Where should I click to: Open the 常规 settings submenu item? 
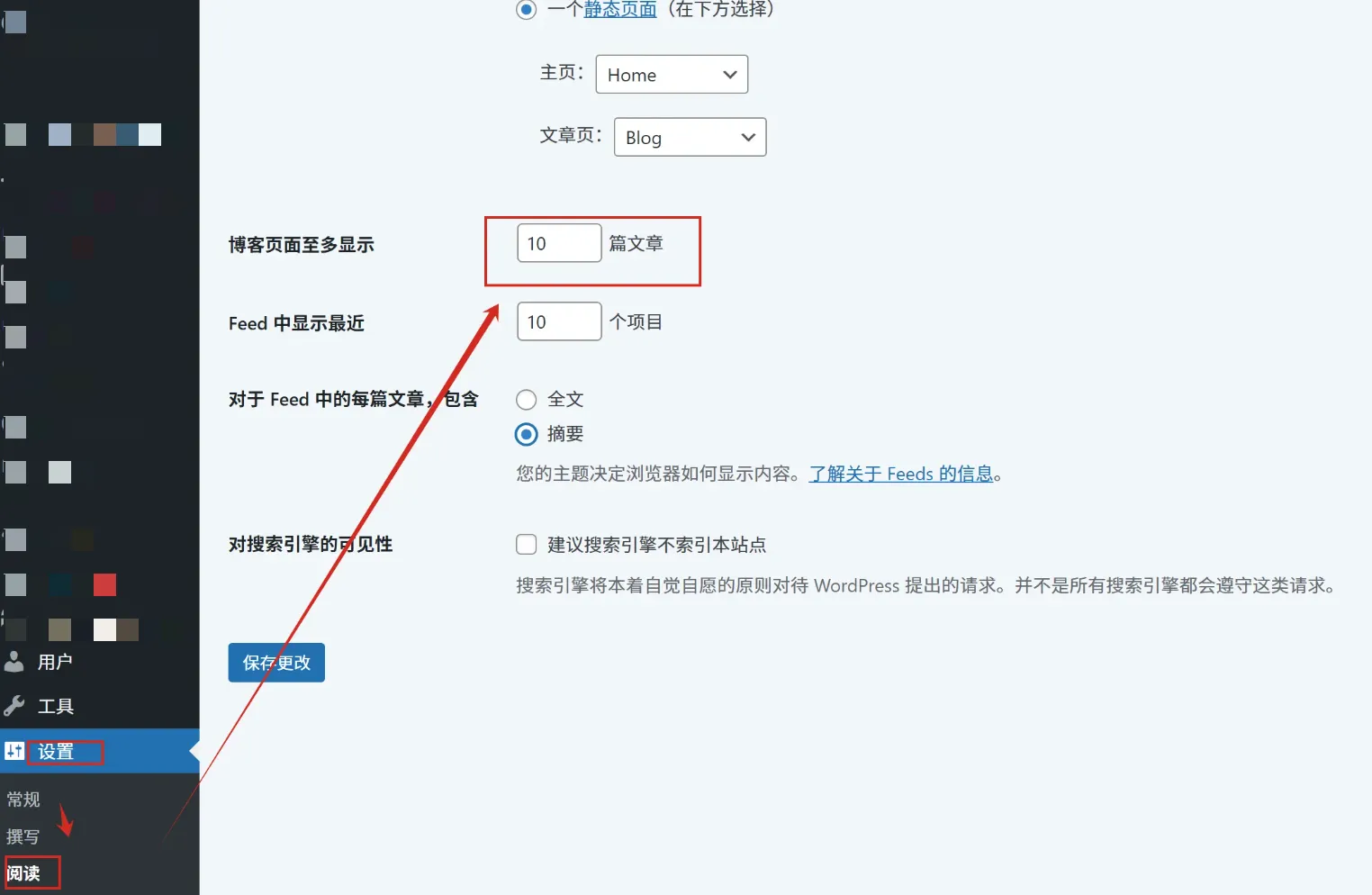click(23, 800)
